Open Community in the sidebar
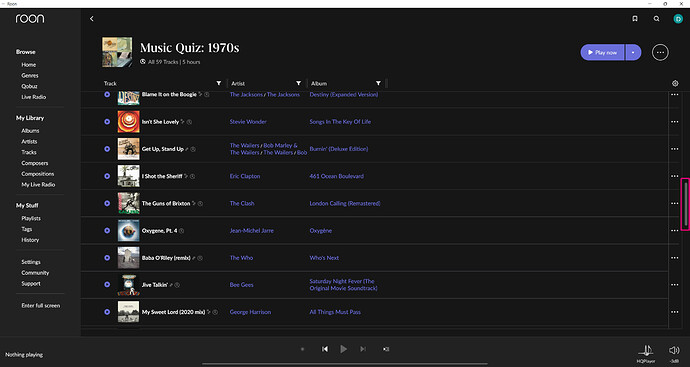 point(35,272)
